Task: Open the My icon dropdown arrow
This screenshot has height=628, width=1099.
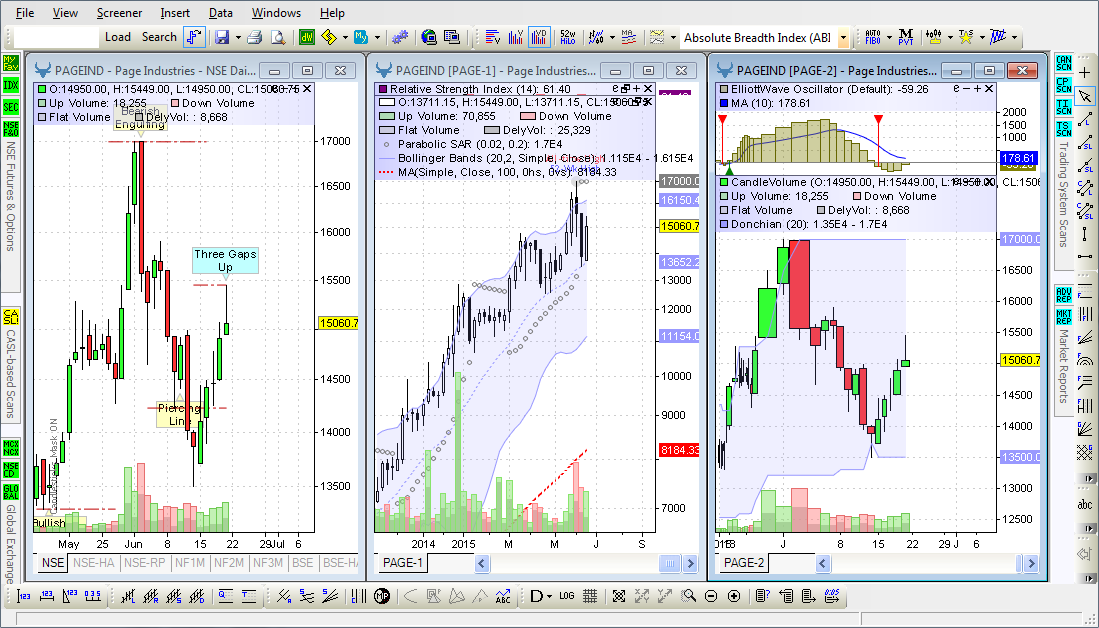Action: point(377,38)
